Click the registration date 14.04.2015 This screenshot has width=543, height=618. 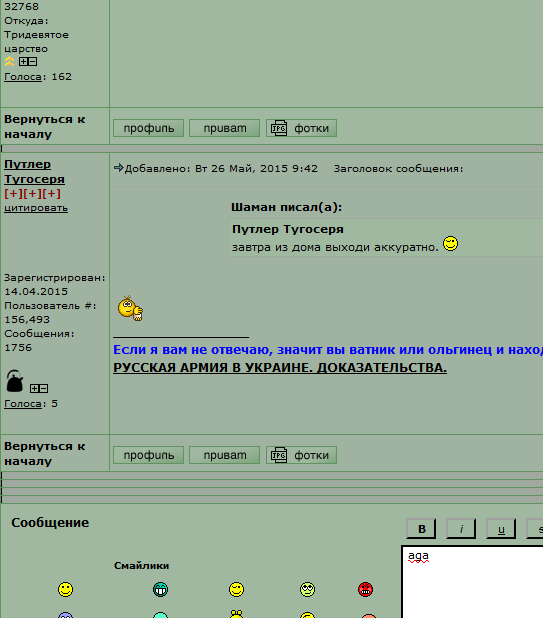[36, 292]
